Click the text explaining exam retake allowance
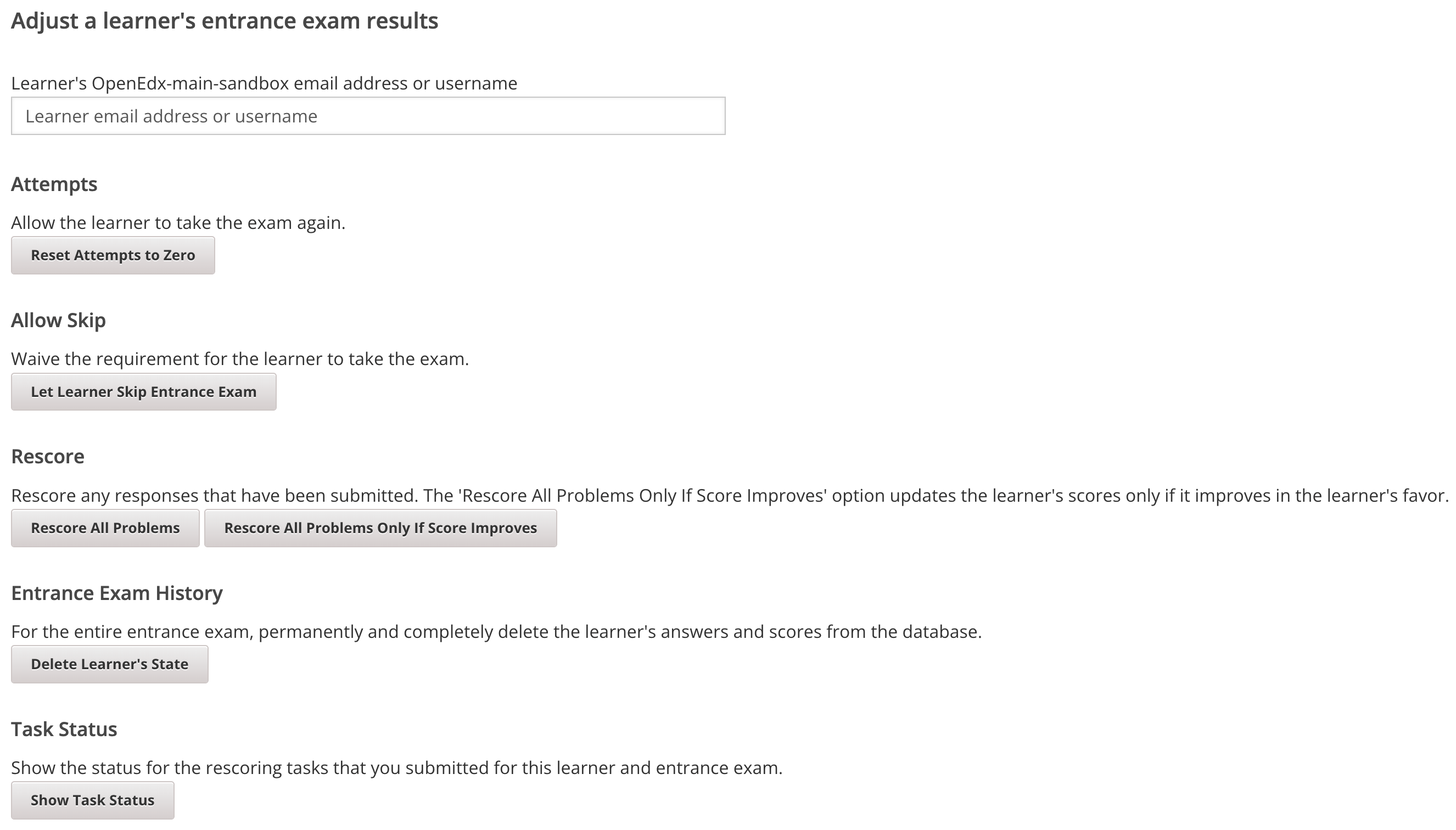The image size is (1456, 830). tap(178, 222)
